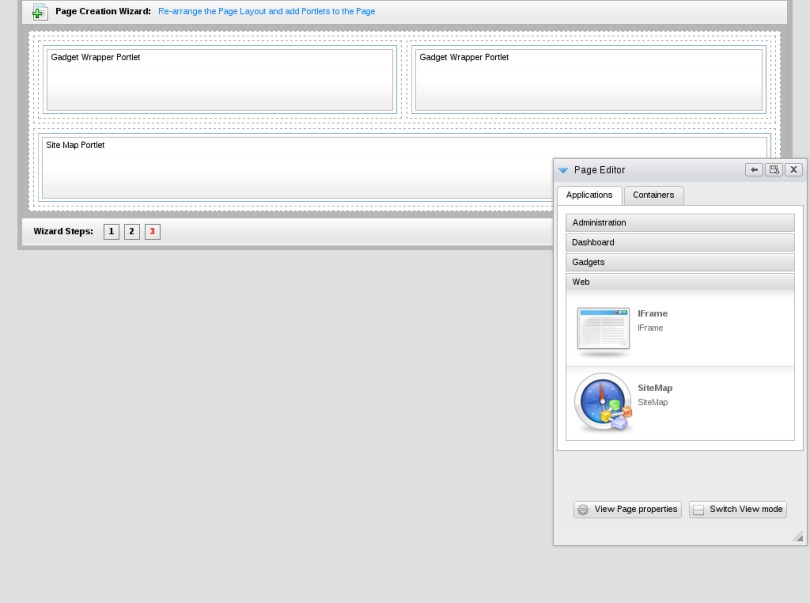Select the left Gadget Wrapper Portlet
This screenshot has height=603, width=810.
coord(219,79)
